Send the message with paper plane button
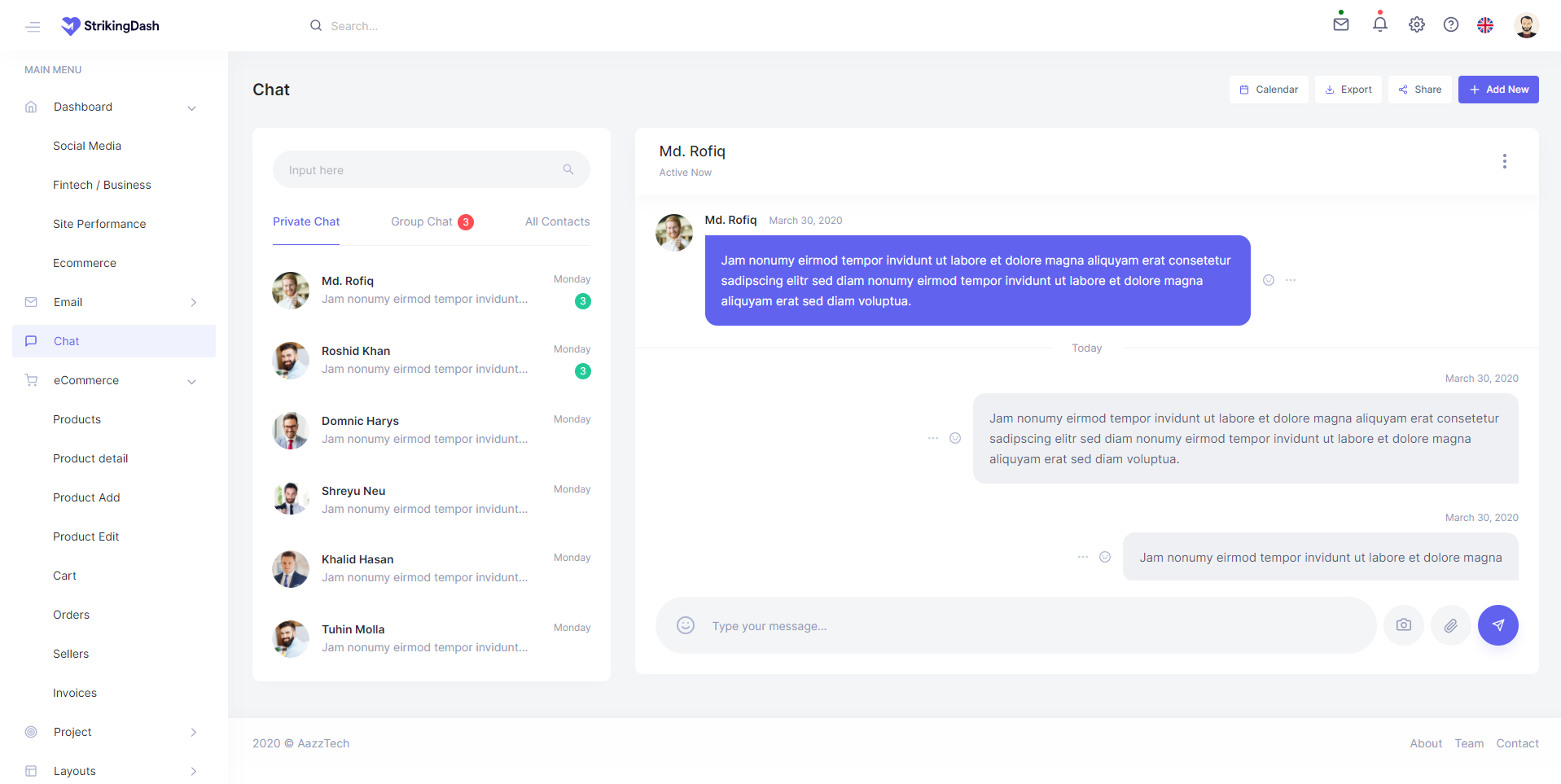 pos(1498,625)
